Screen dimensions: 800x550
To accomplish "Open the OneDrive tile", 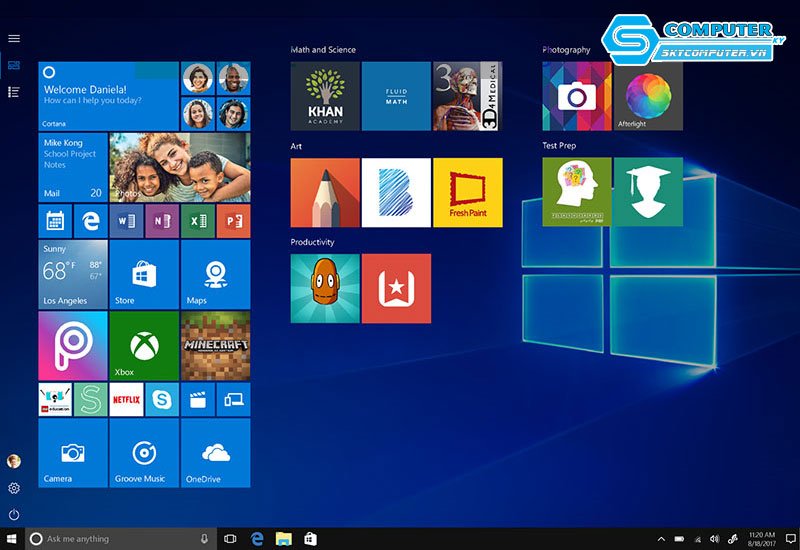I will 216,453.
